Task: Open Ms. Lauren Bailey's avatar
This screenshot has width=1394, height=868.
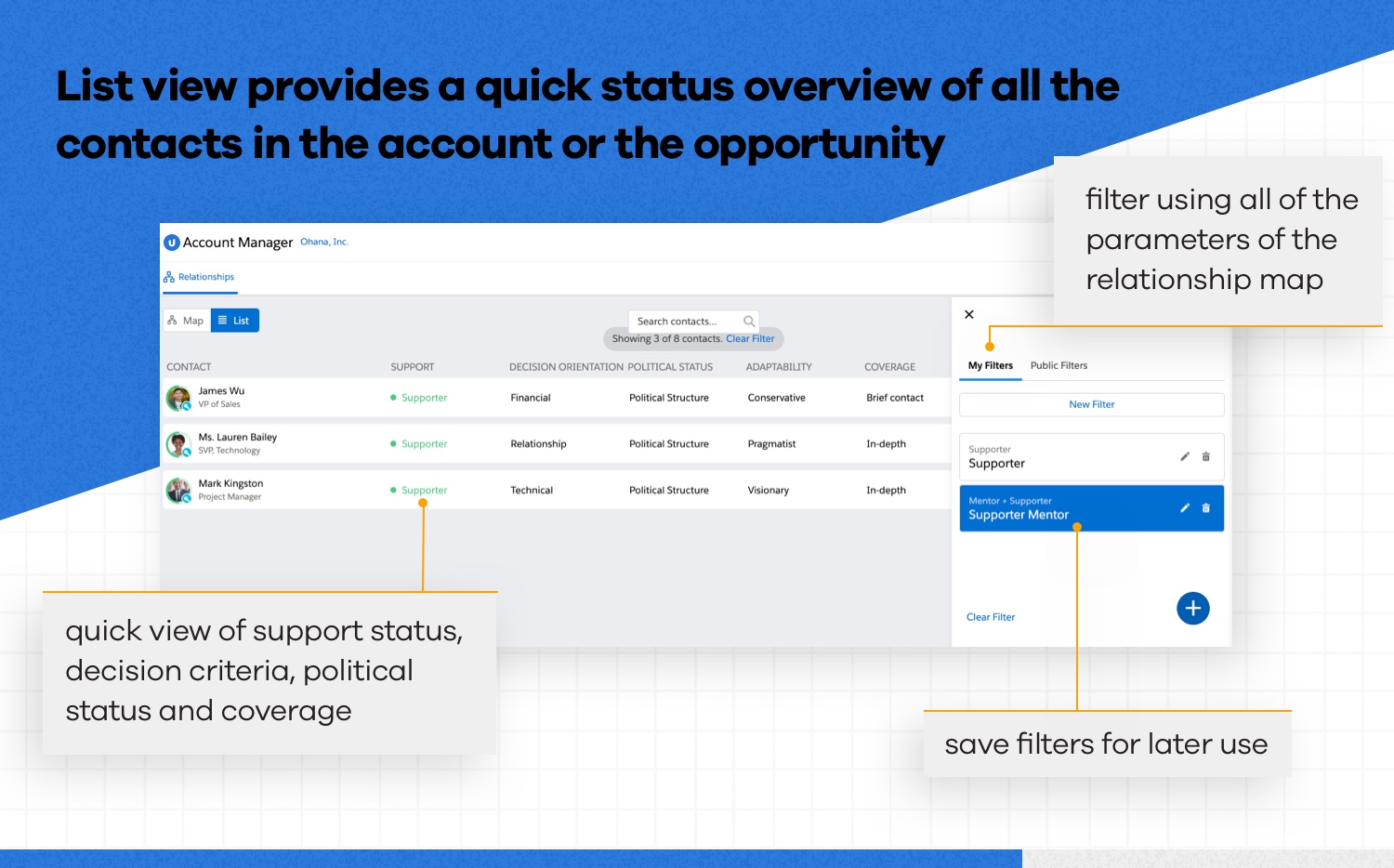Action: 178,444
